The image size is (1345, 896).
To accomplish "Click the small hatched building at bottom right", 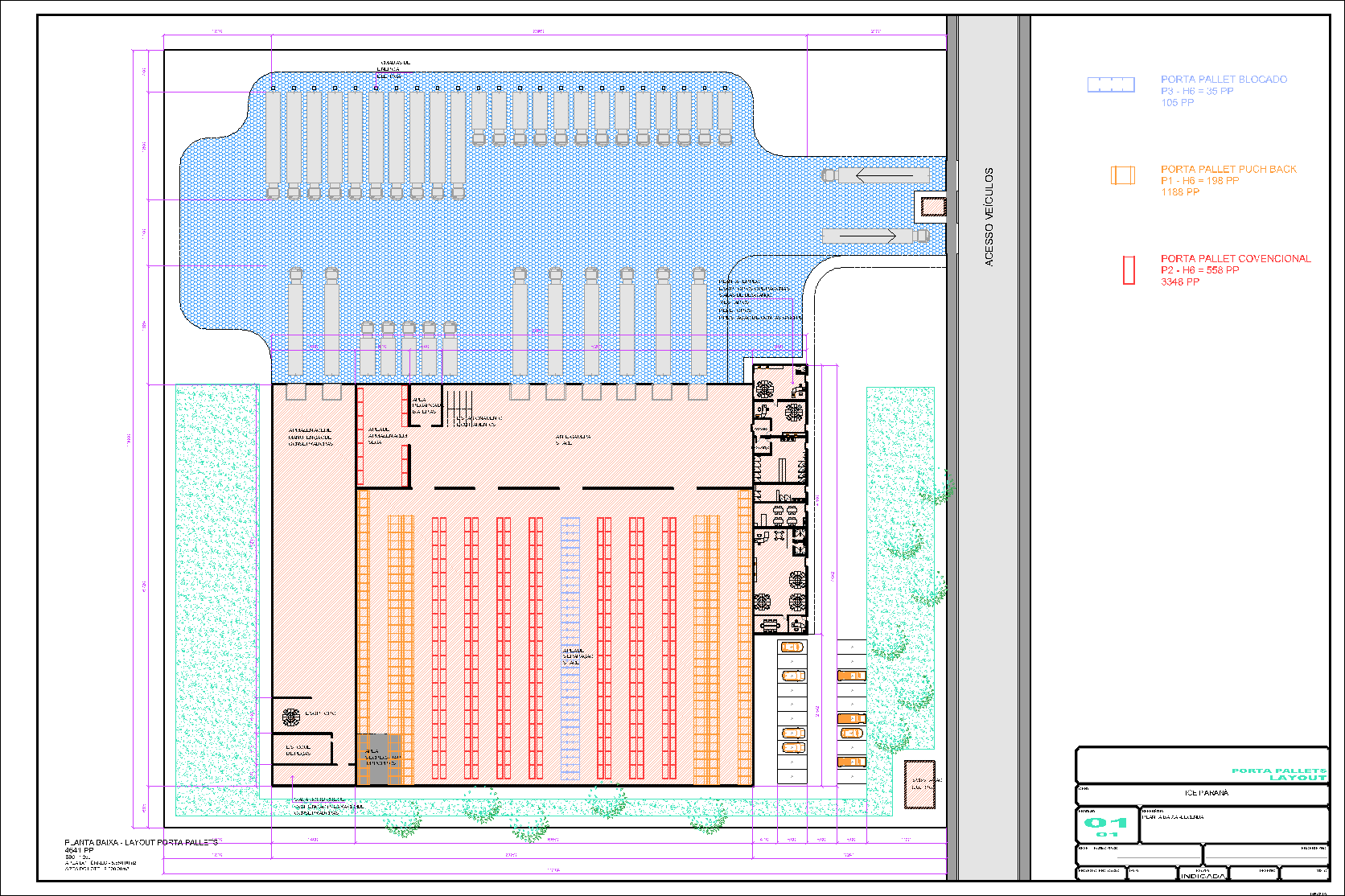I will point(919,784).
